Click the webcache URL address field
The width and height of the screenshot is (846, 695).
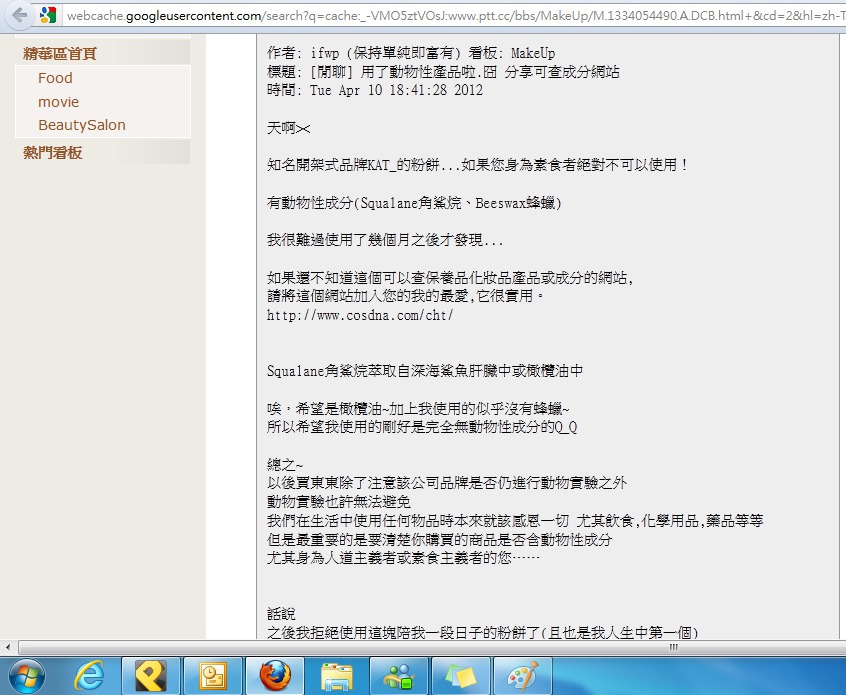(455, 16)
